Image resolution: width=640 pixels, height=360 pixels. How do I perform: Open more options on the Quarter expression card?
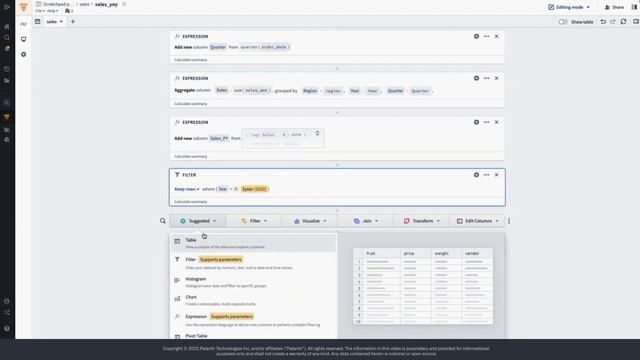[487, 36]
